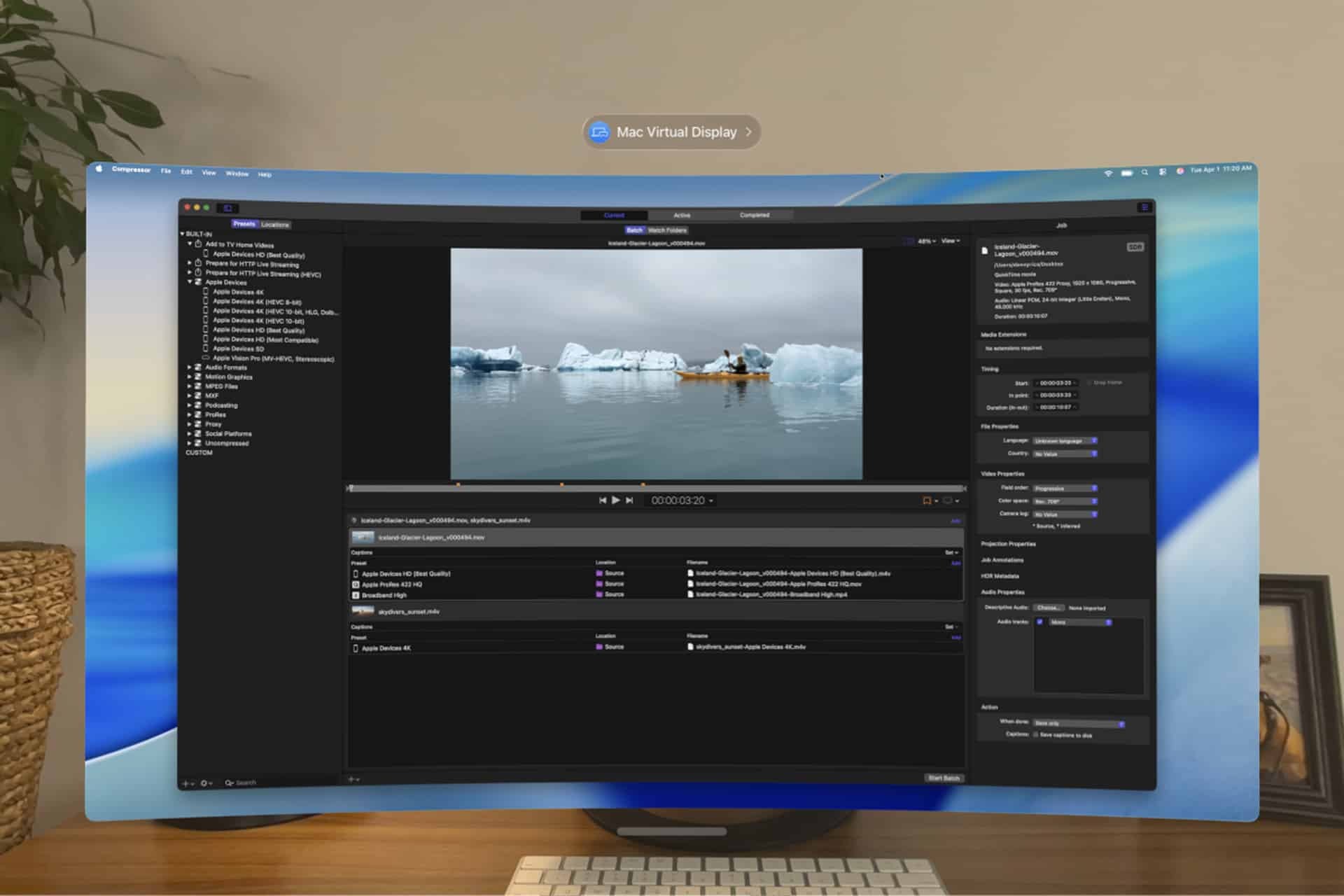Click the presets Search field
The height and width of the screenshot is (896, 1344).
coord(280,783)
